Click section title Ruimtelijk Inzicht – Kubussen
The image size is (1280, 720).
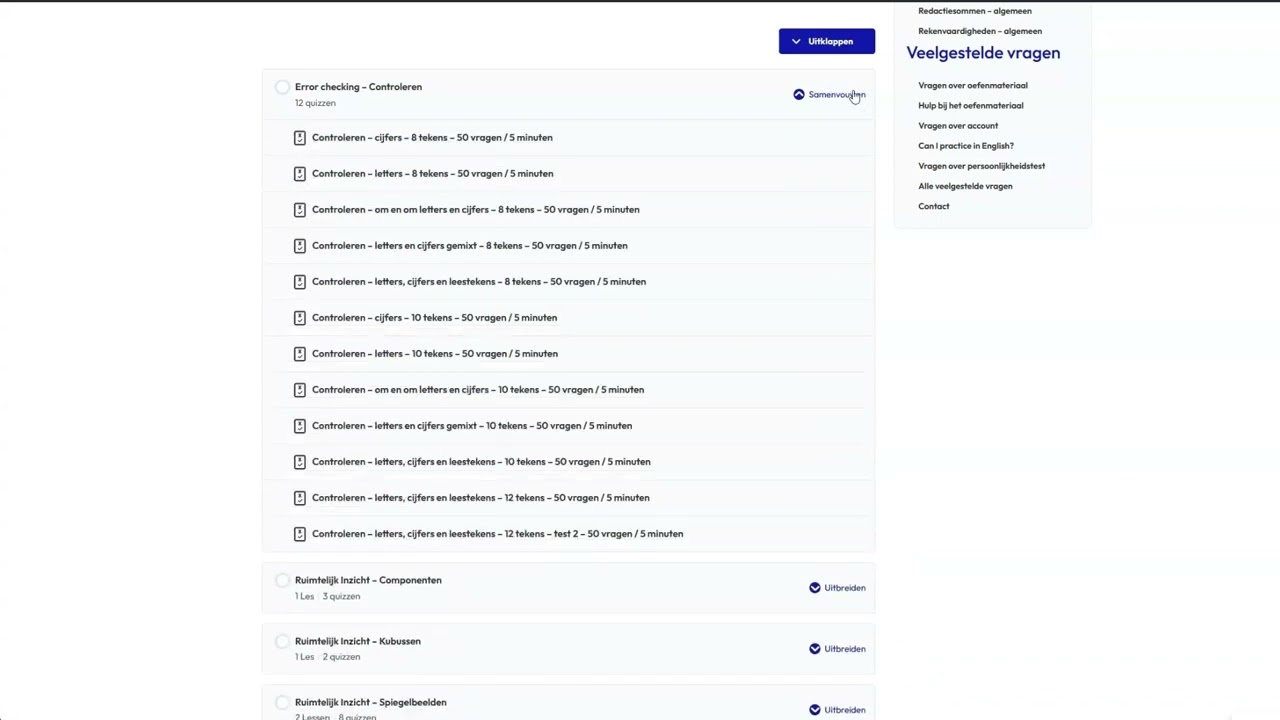tap(358, 641)
